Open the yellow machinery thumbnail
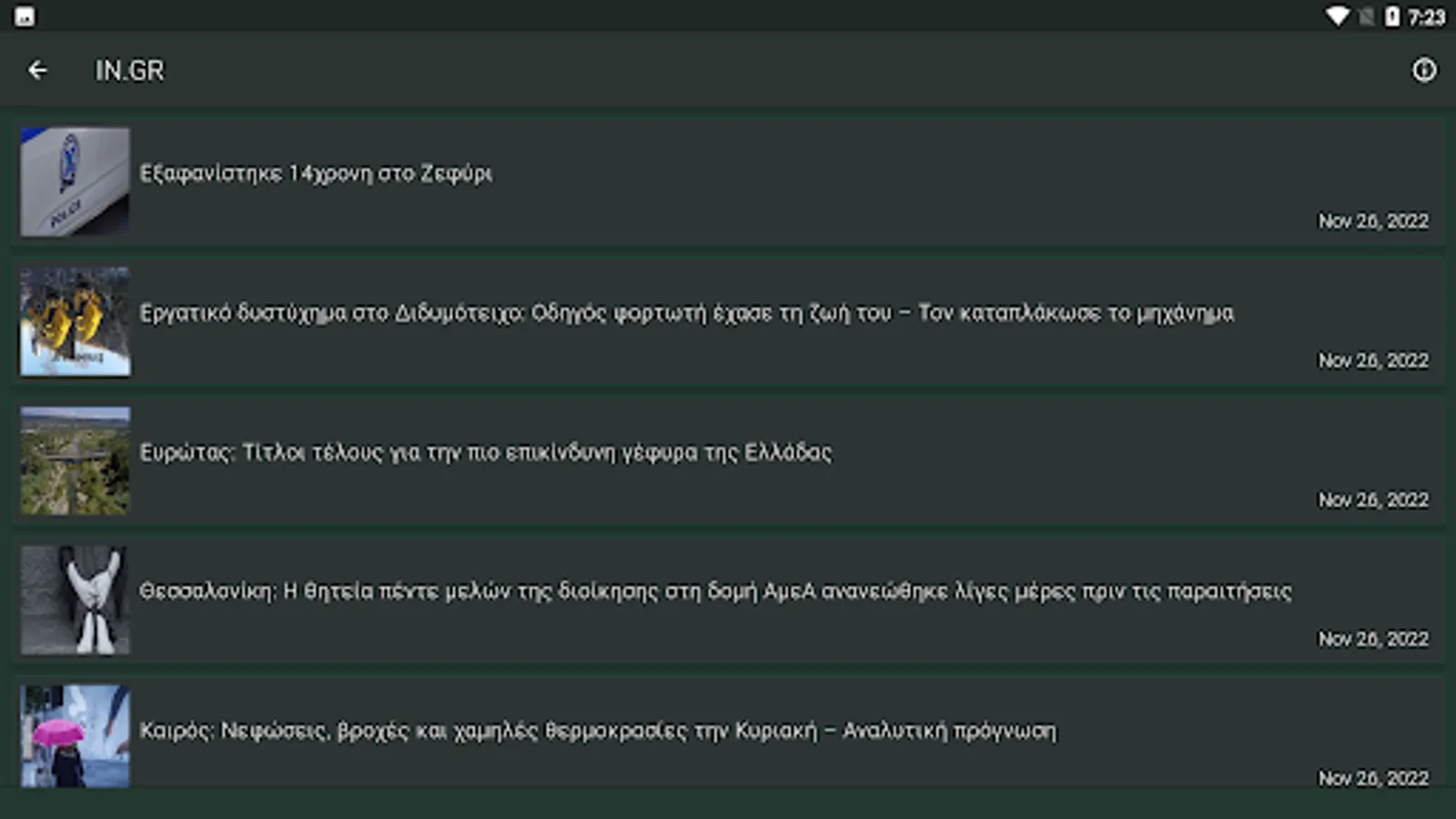 tap(75, 321)
